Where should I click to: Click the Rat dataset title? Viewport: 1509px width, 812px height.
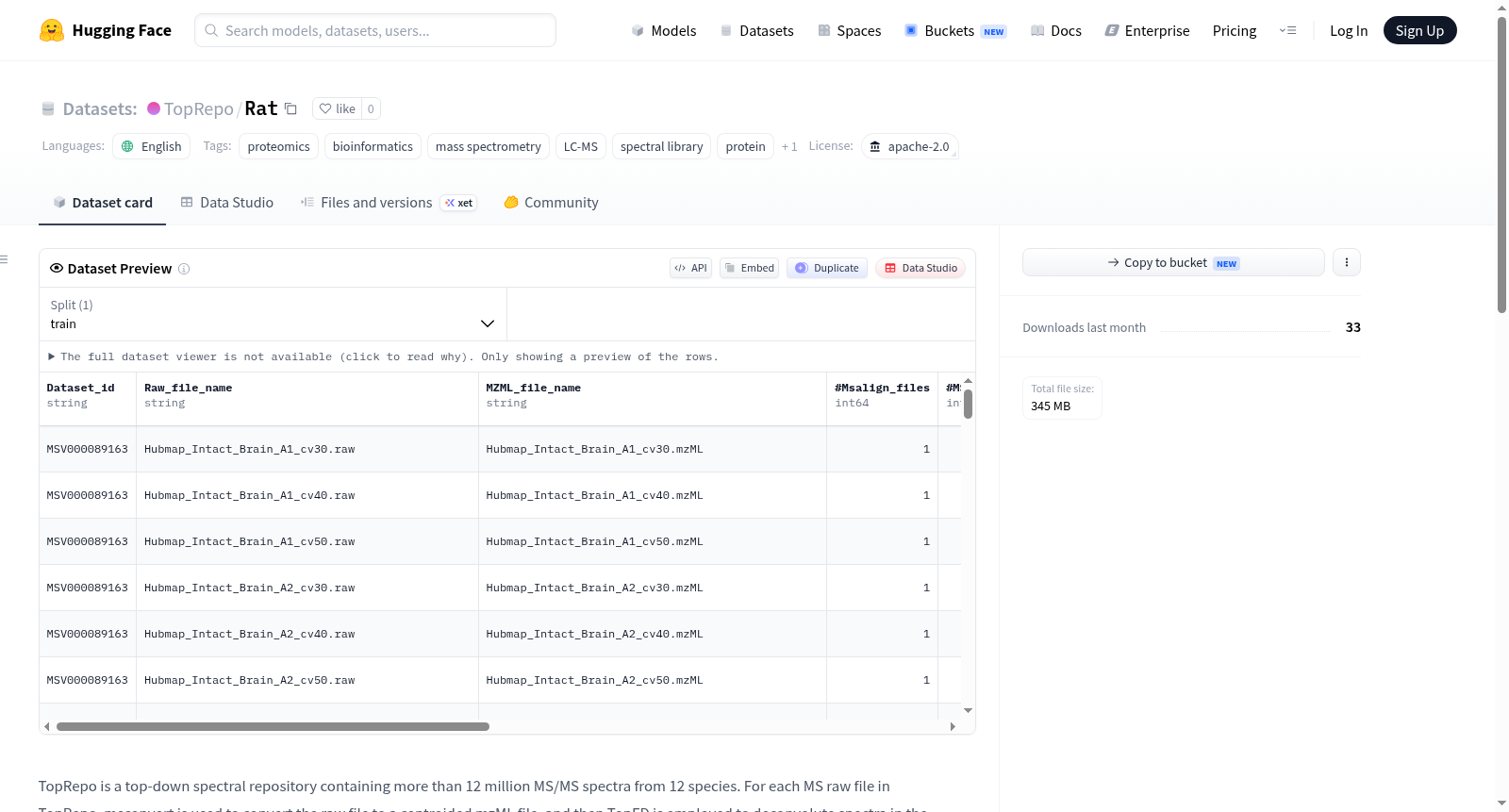261,108
